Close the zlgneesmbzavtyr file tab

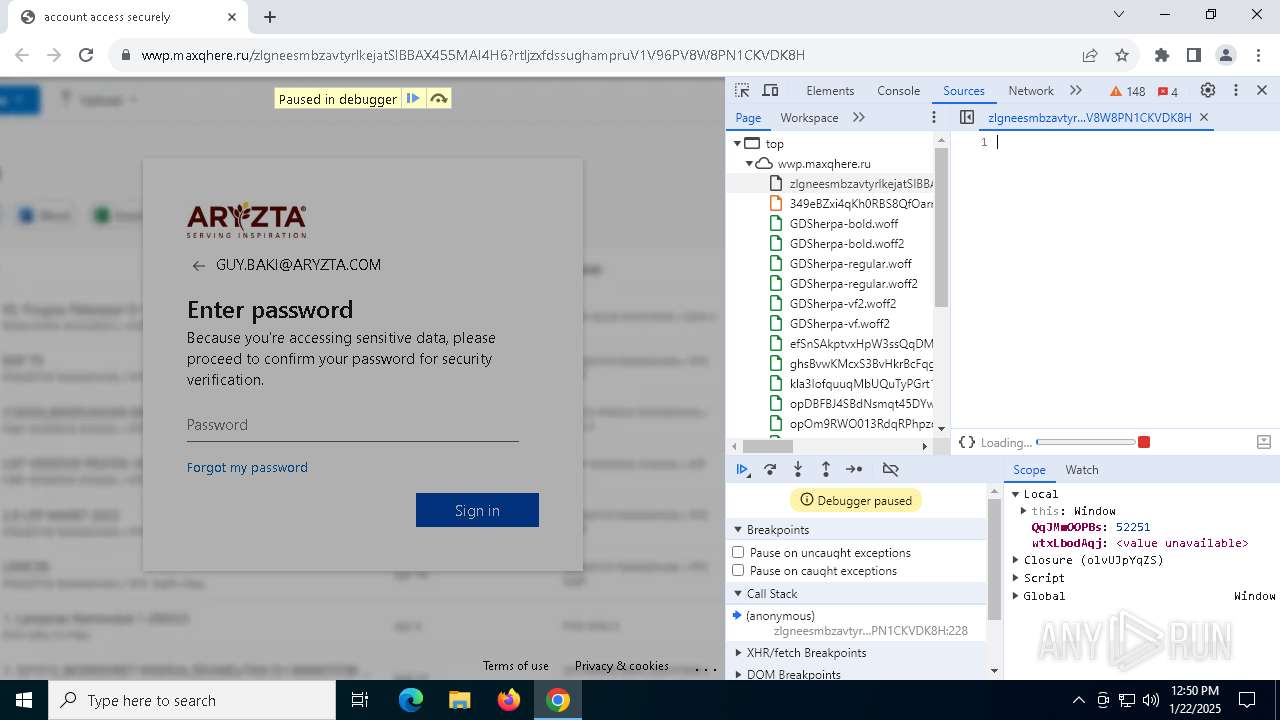1204,117
